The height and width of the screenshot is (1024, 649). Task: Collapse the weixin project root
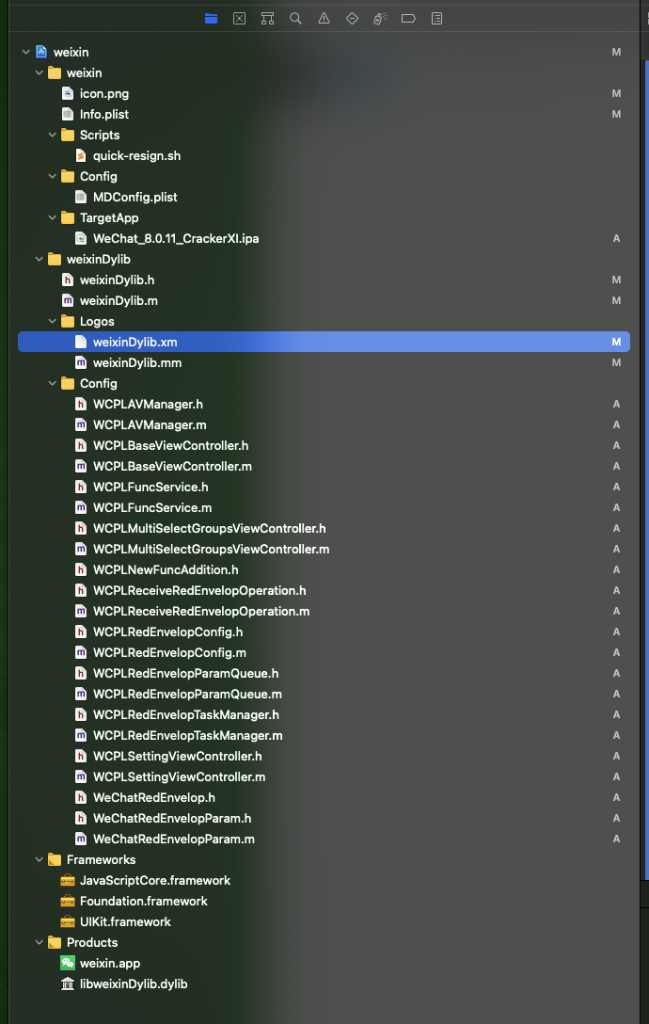[x=25, y=52]
